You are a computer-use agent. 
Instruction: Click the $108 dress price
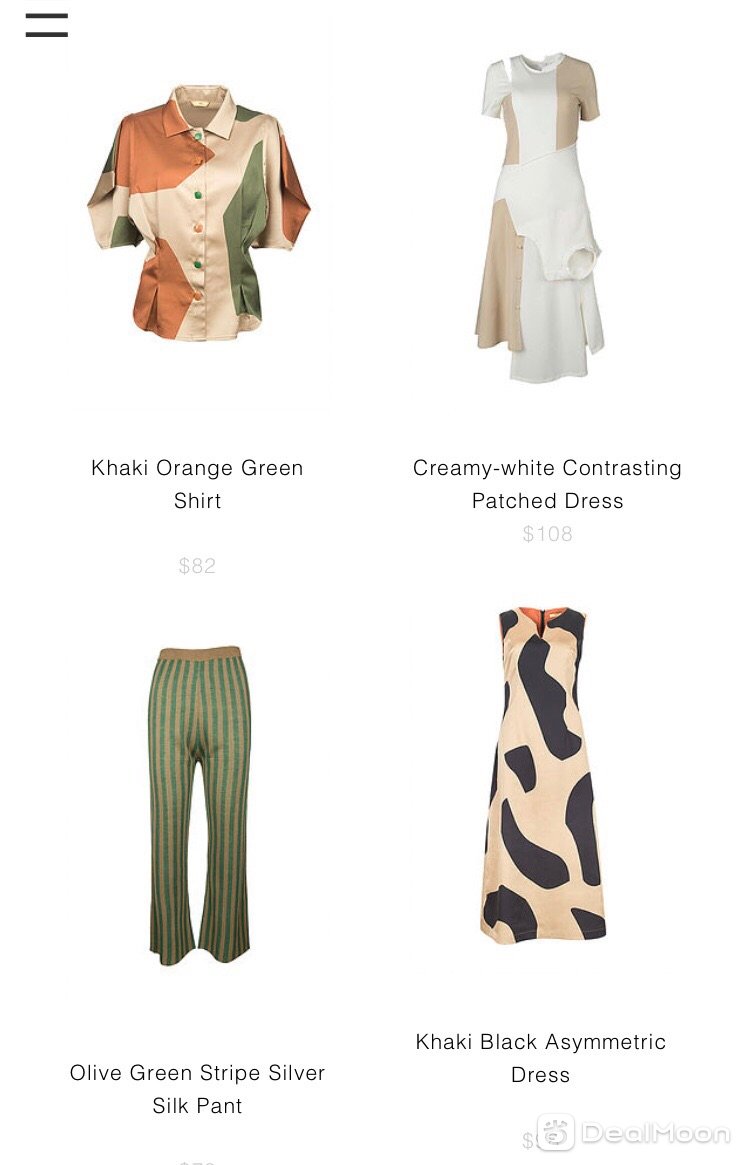click(x=547, y=534)
